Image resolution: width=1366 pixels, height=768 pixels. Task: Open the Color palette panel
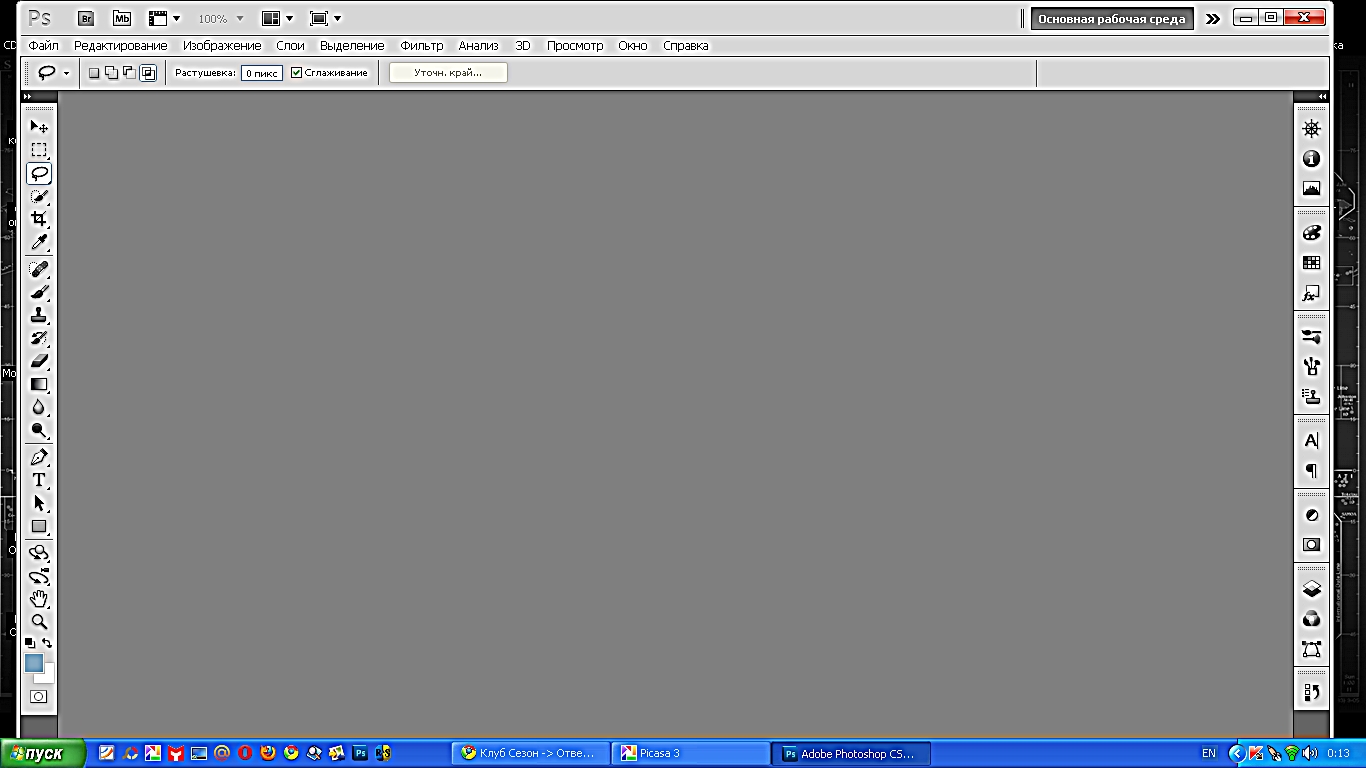pyautogui.click(x=1311, y=233)
